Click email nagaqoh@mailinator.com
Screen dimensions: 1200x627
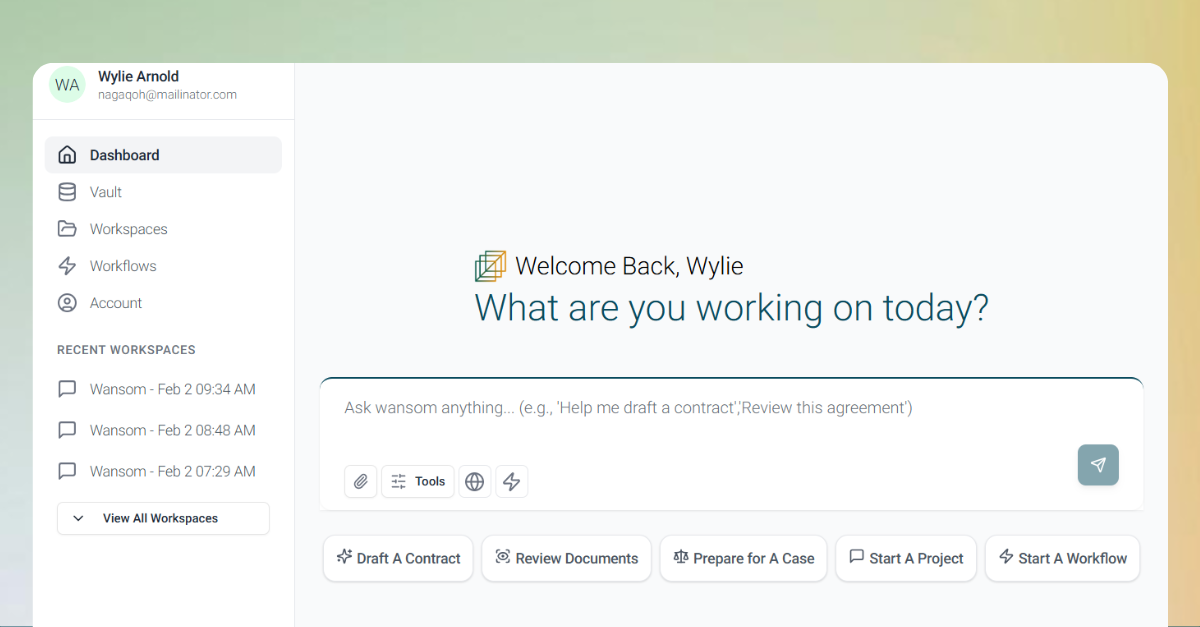tap(167, 95)
